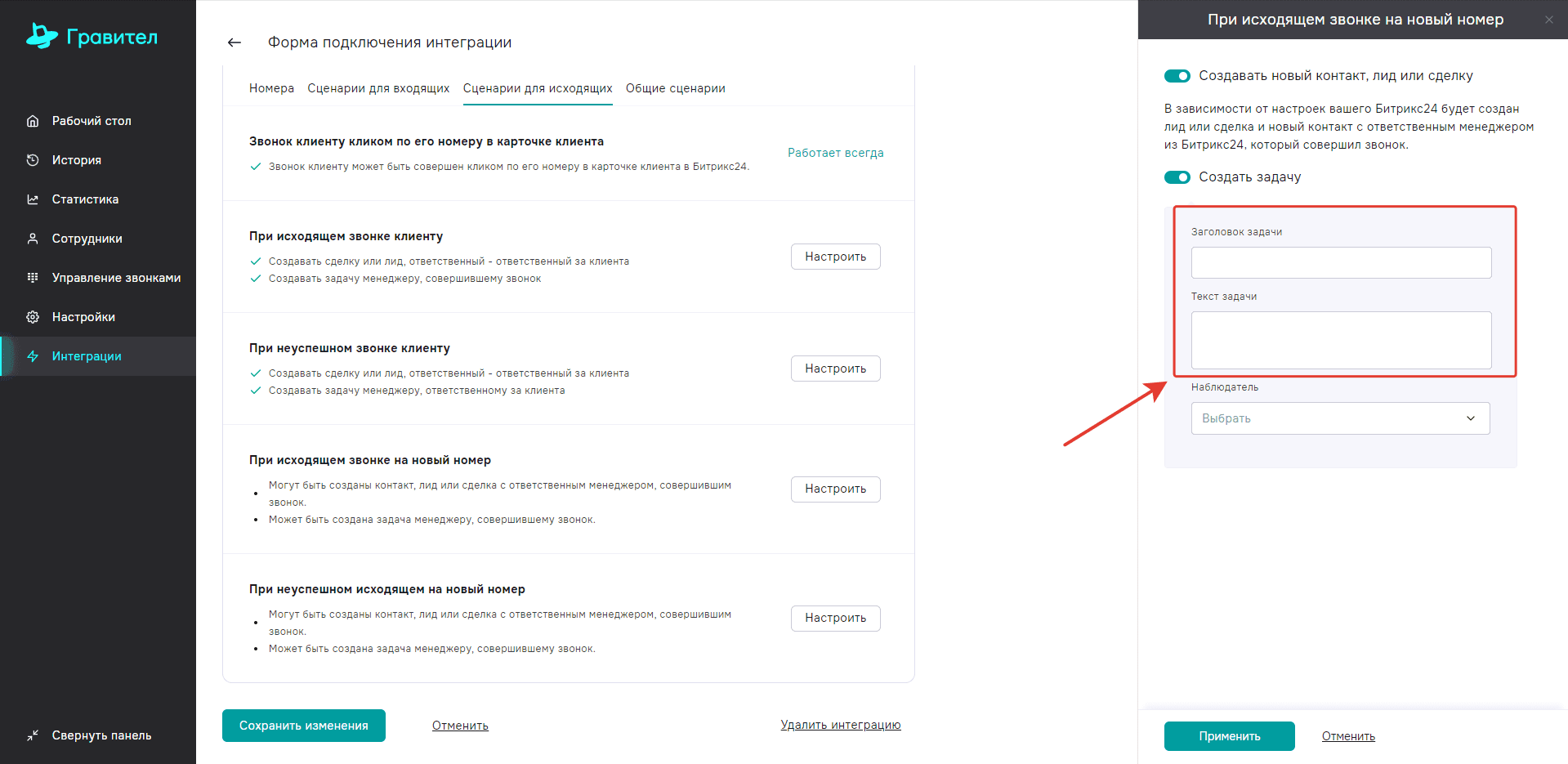1568x764 pixels.
Task: Go back using the left arrow
Action: click(x=235, y=42)
